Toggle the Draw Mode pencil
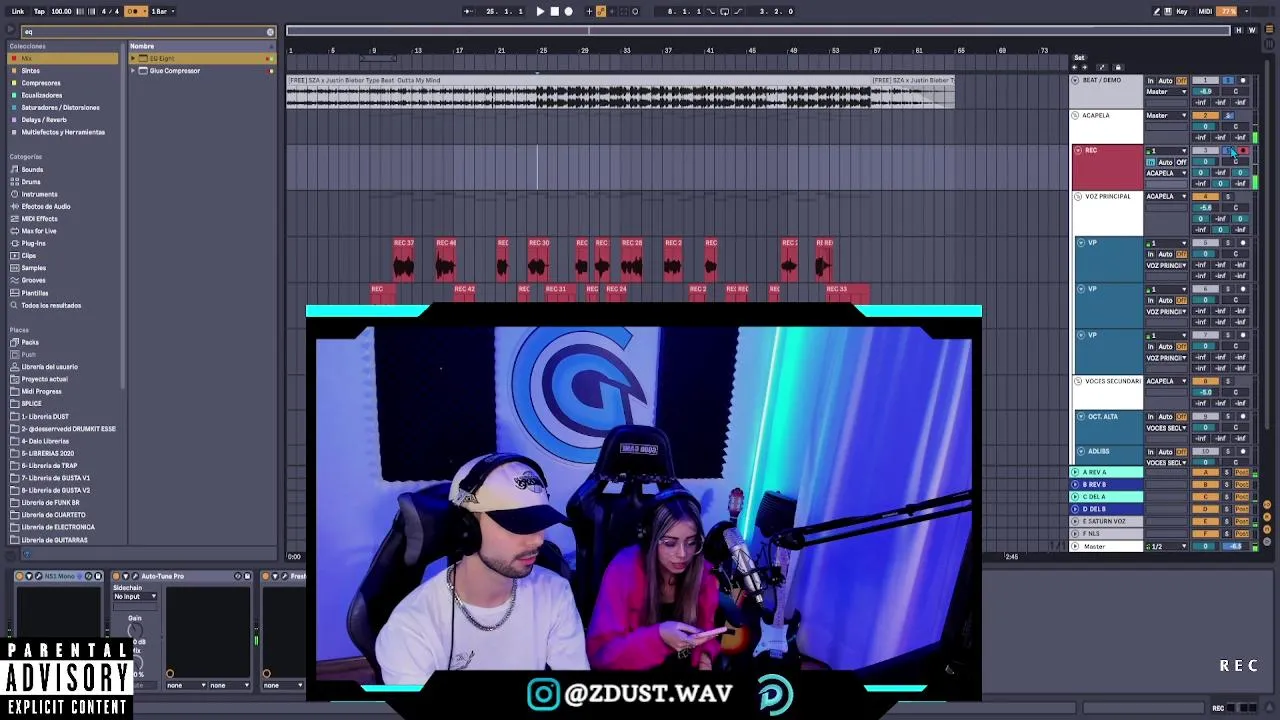This screenshot has width=1280, height=720. coord(1157,11)
